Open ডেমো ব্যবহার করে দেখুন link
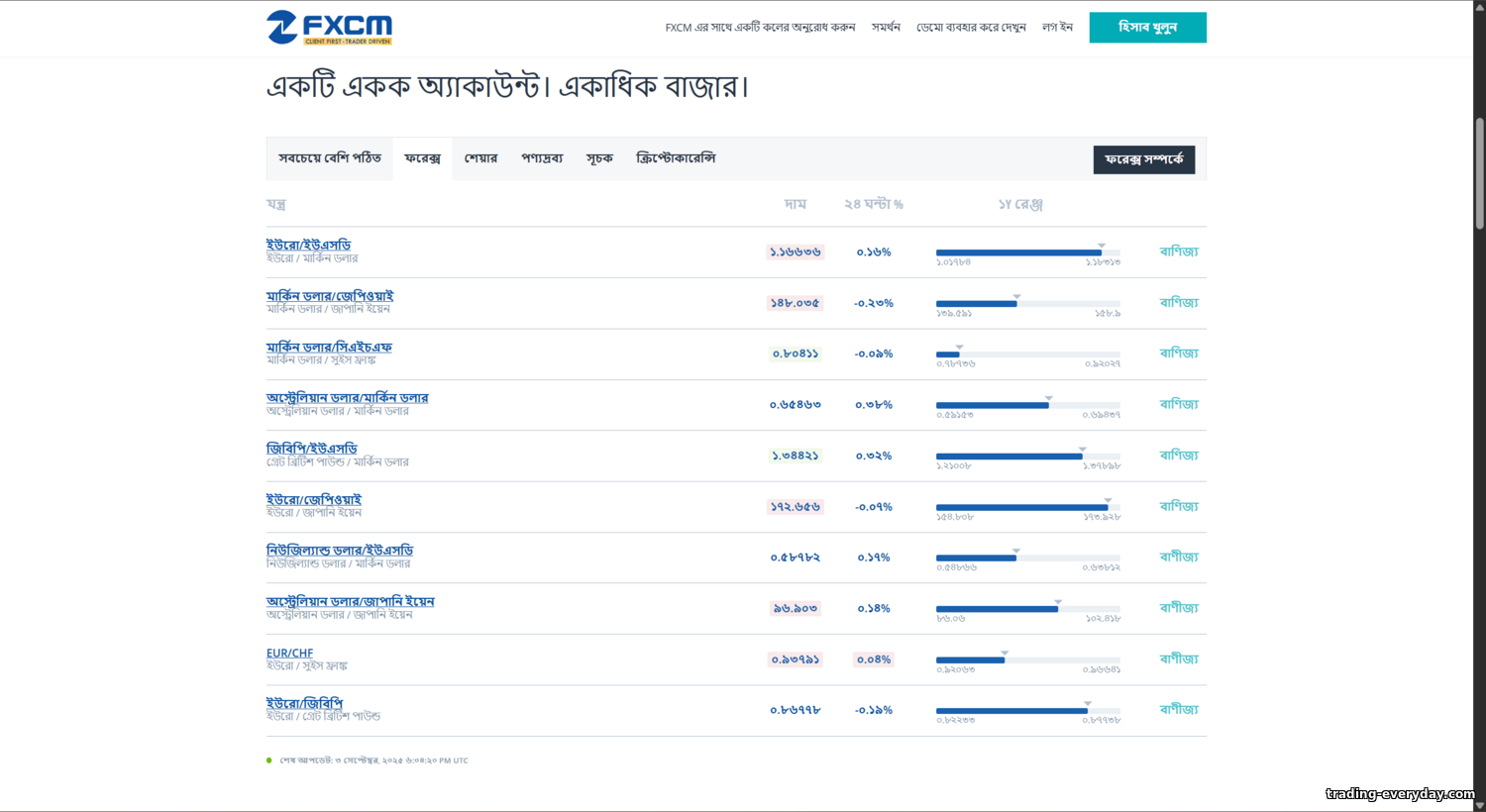 tap(971, 28)
